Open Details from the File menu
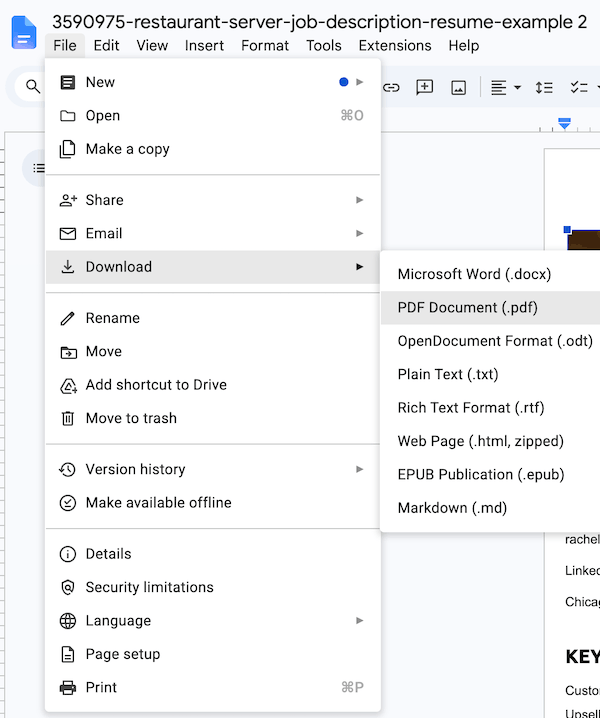 point(213,554)
